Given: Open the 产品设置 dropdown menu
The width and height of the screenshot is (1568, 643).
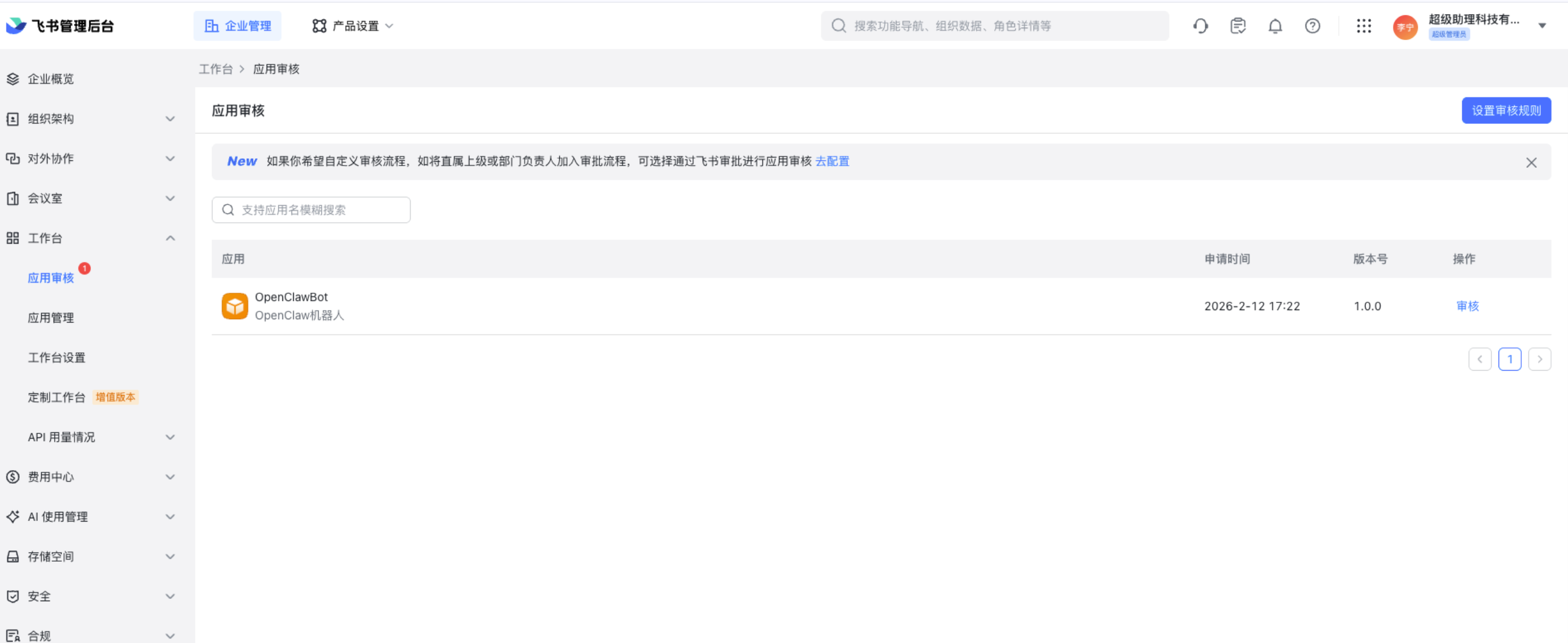Looking at the screenshot, I should pyautogui.click(x=354, y=25).
